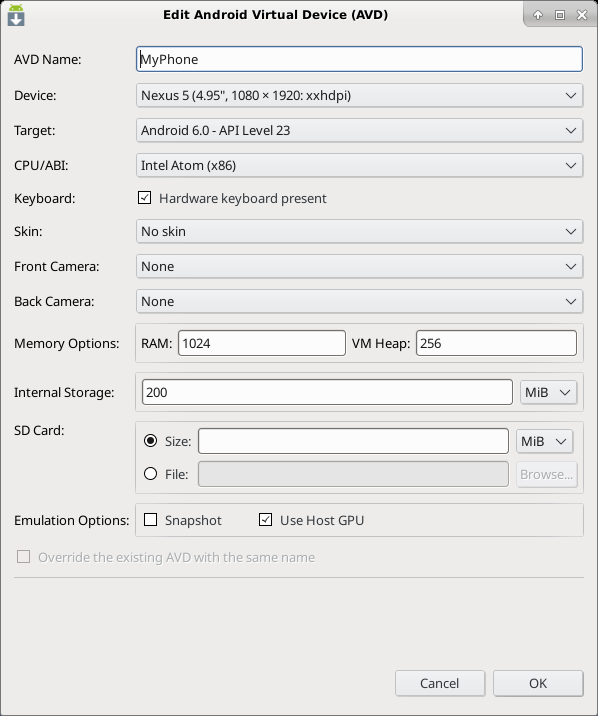Click the Android SDK icon in title bar
This screenshot has height=716, width=598.
tap(16, 15)
